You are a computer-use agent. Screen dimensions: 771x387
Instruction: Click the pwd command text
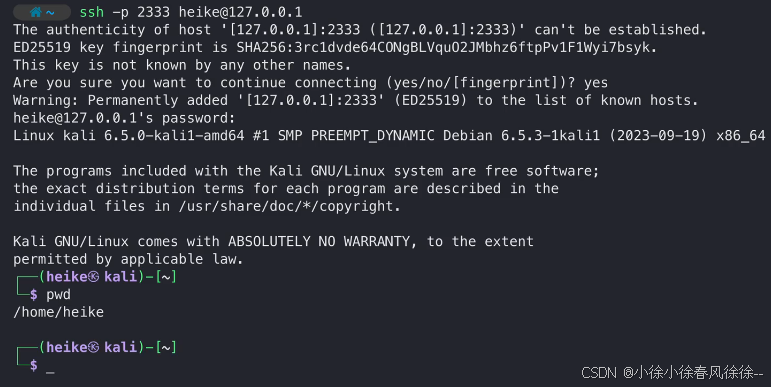coord(59,295)
